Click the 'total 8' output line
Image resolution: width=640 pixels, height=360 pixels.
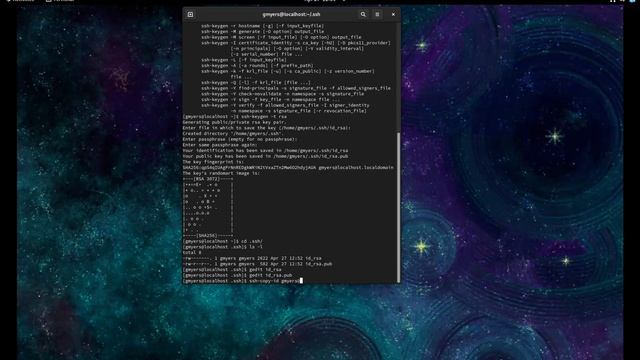(192, 253)
